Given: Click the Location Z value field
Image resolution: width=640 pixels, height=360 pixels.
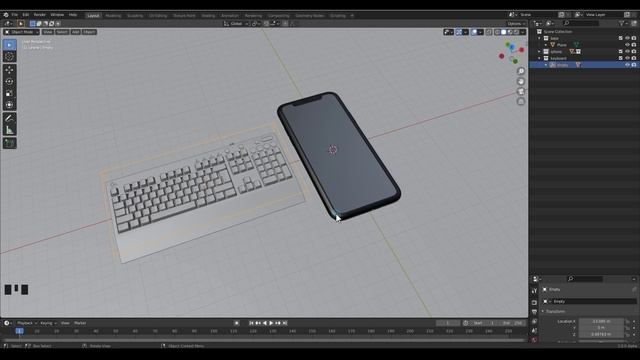Looking at the screenshot, I should tap(601, 334).
